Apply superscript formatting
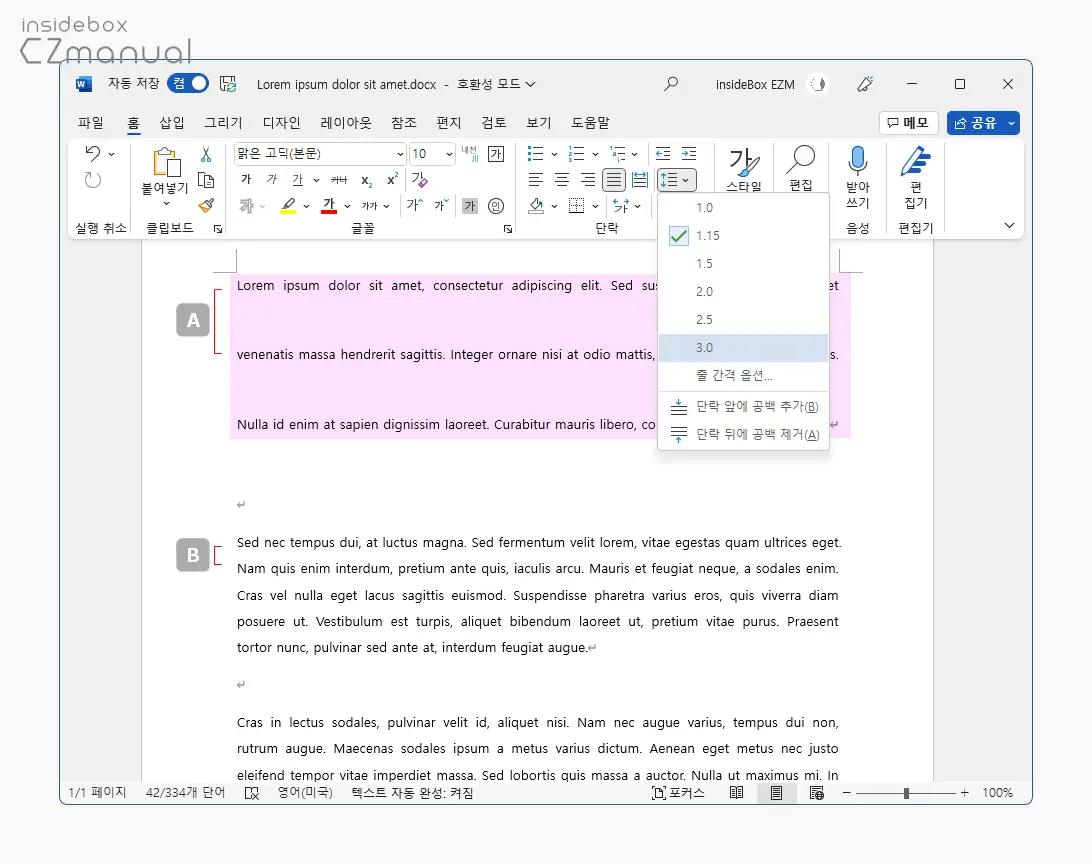Screen dimensions: 1092x864 point(392,180)
